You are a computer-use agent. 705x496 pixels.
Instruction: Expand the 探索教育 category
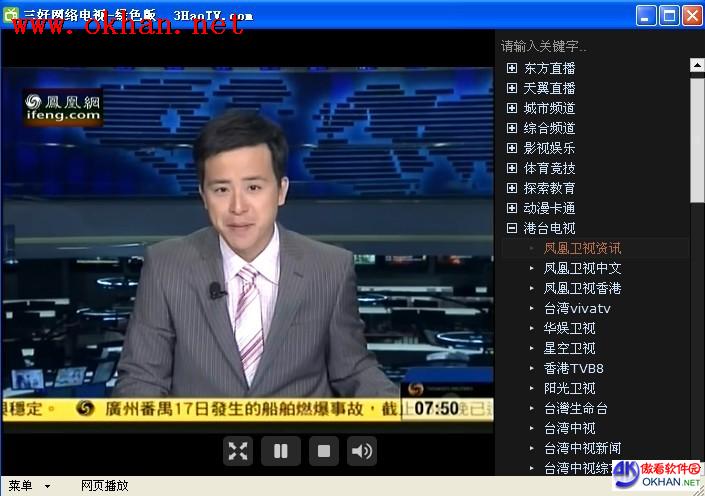(512, 188)
